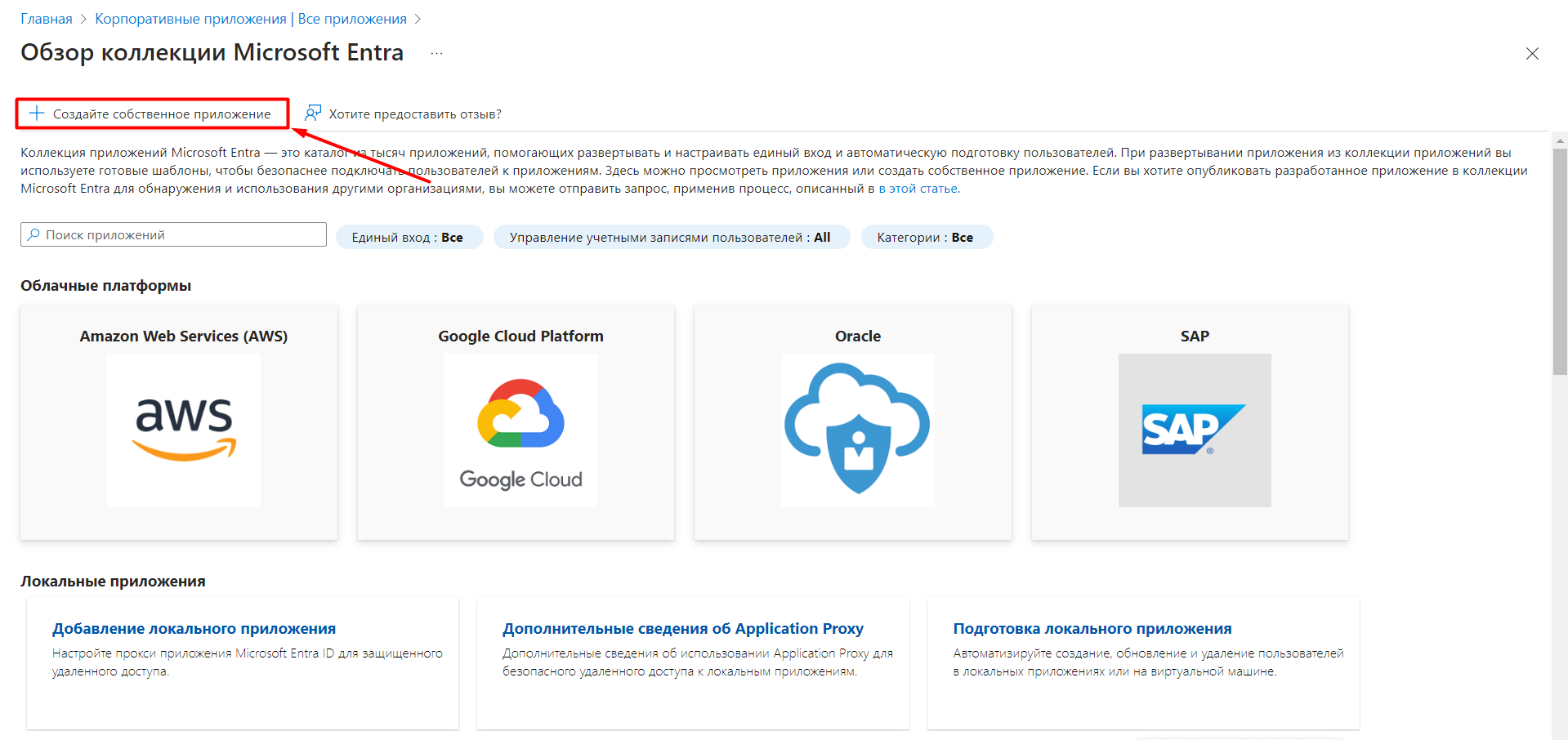Go to 'Главная' in the breadcrumb

(47, 19)
